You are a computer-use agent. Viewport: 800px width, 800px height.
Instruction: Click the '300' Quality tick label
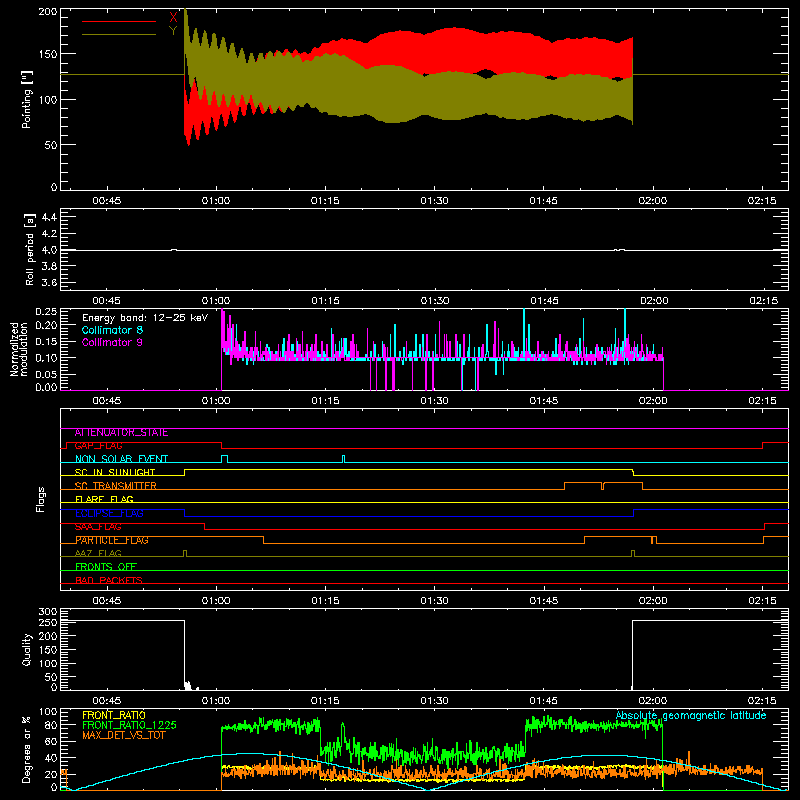[47, 612]
